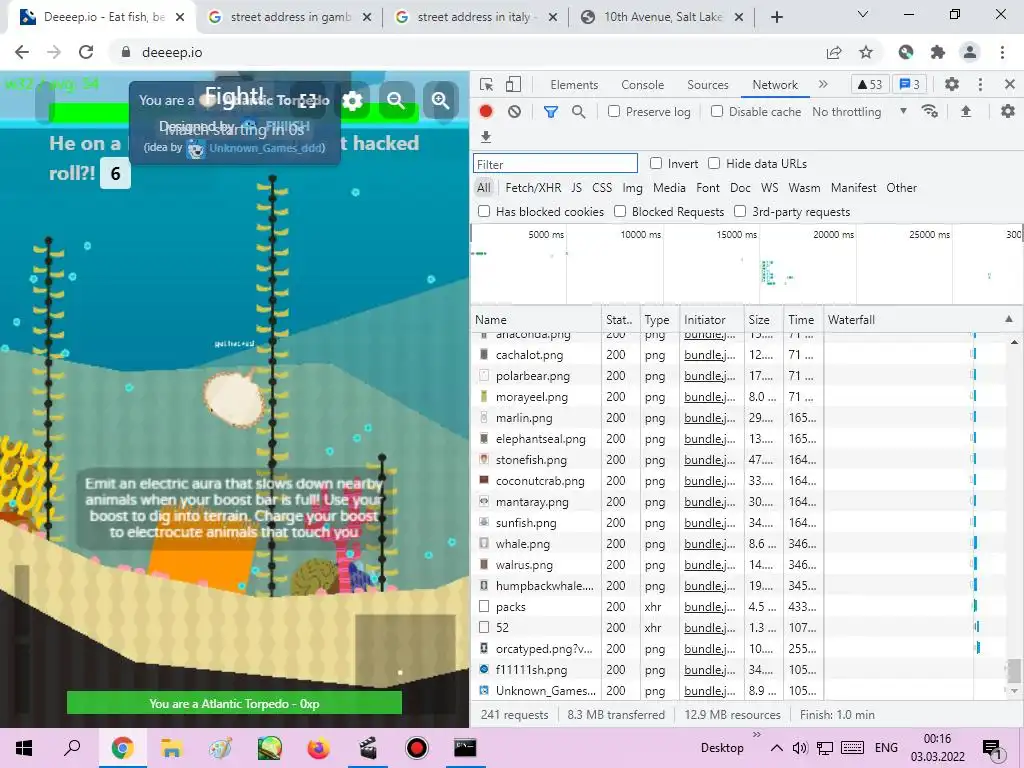
Task: Open the extensions puzzle icon
Action: click(x=938, y=52)
